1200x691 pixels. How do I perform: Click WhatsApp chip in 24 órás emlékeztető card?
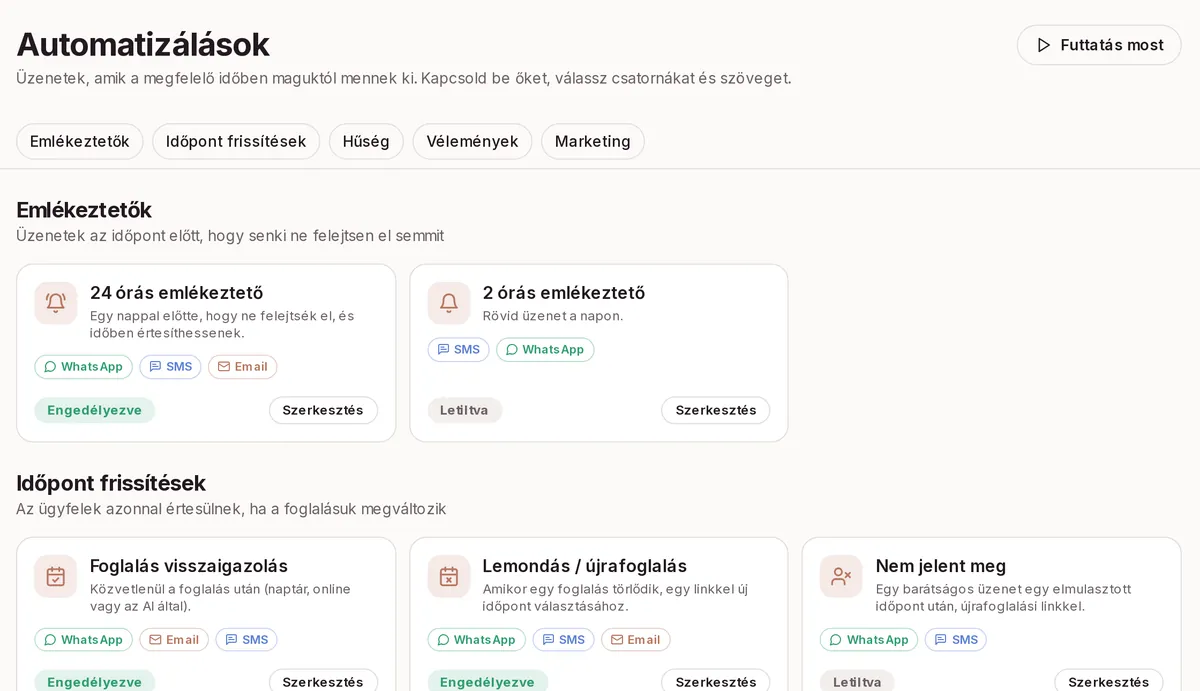pyautogui.click(x=83, y=367)
